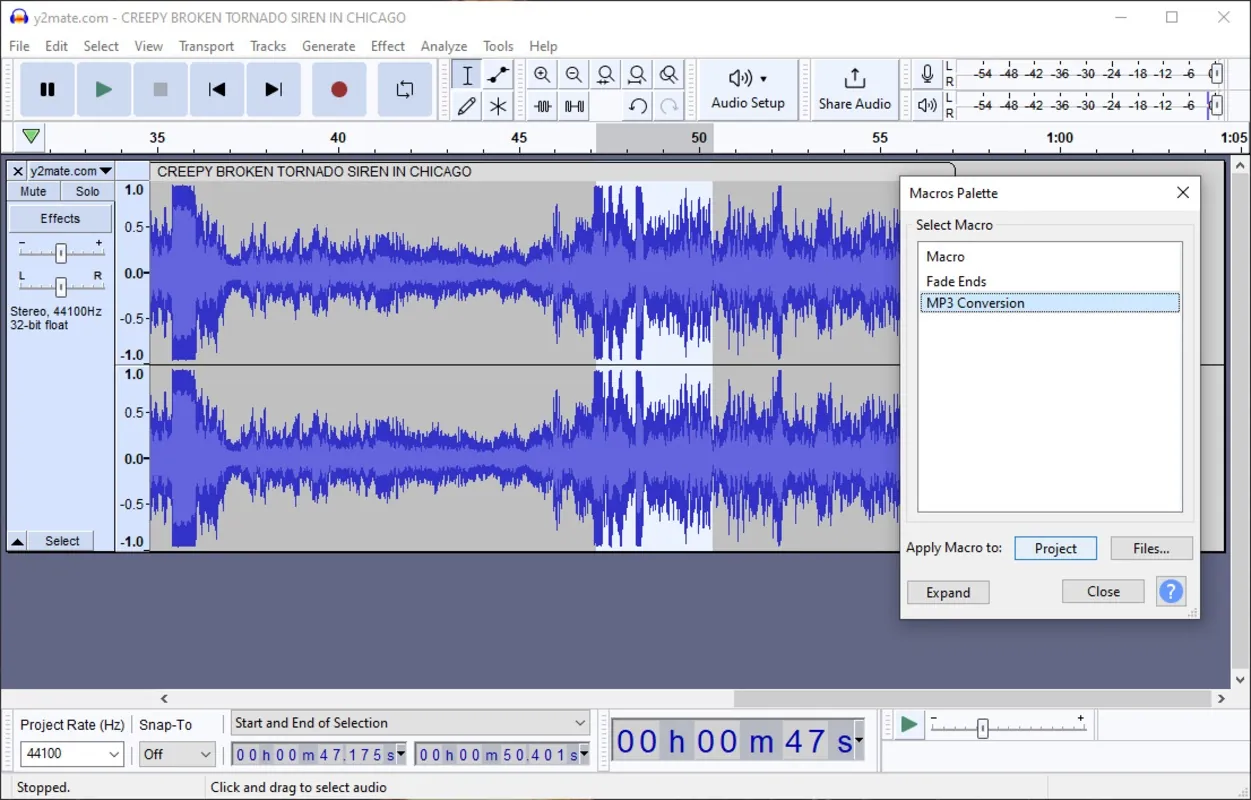
Task: Click the track Select button
Action: tap(62, 541)
